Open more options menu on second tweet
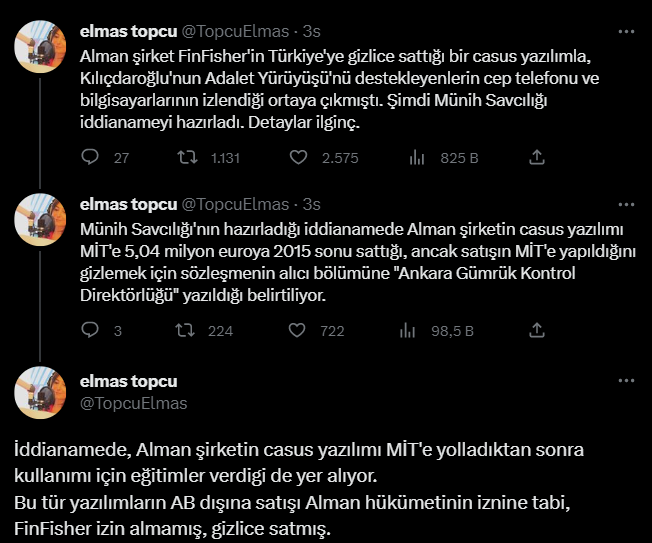 [626, 204]
